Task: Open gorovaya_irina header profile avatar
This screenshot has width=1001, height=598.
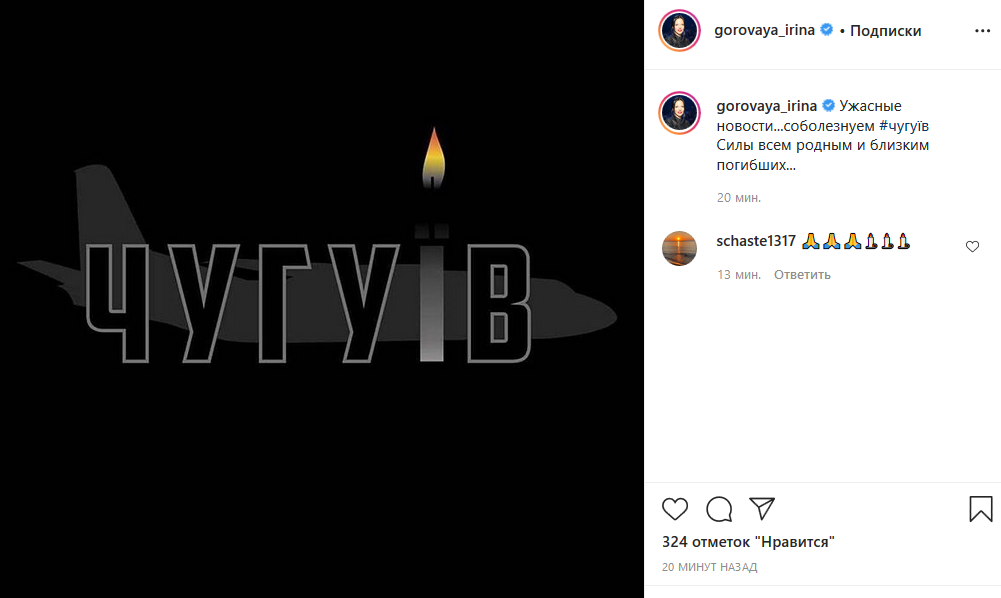Action: [x=679, y=30]
